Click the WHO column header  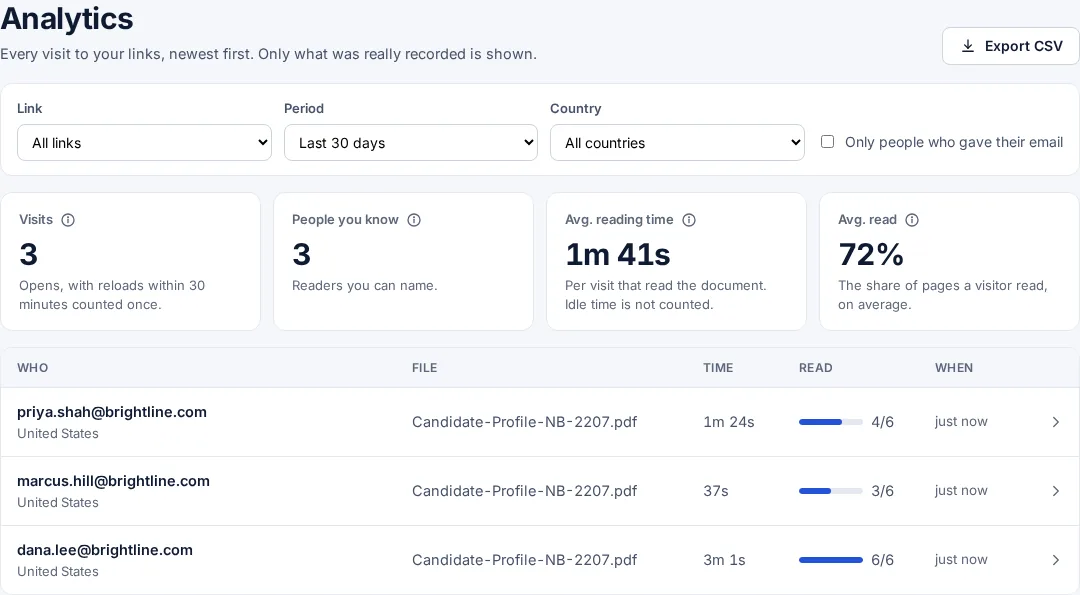(32, 368)
